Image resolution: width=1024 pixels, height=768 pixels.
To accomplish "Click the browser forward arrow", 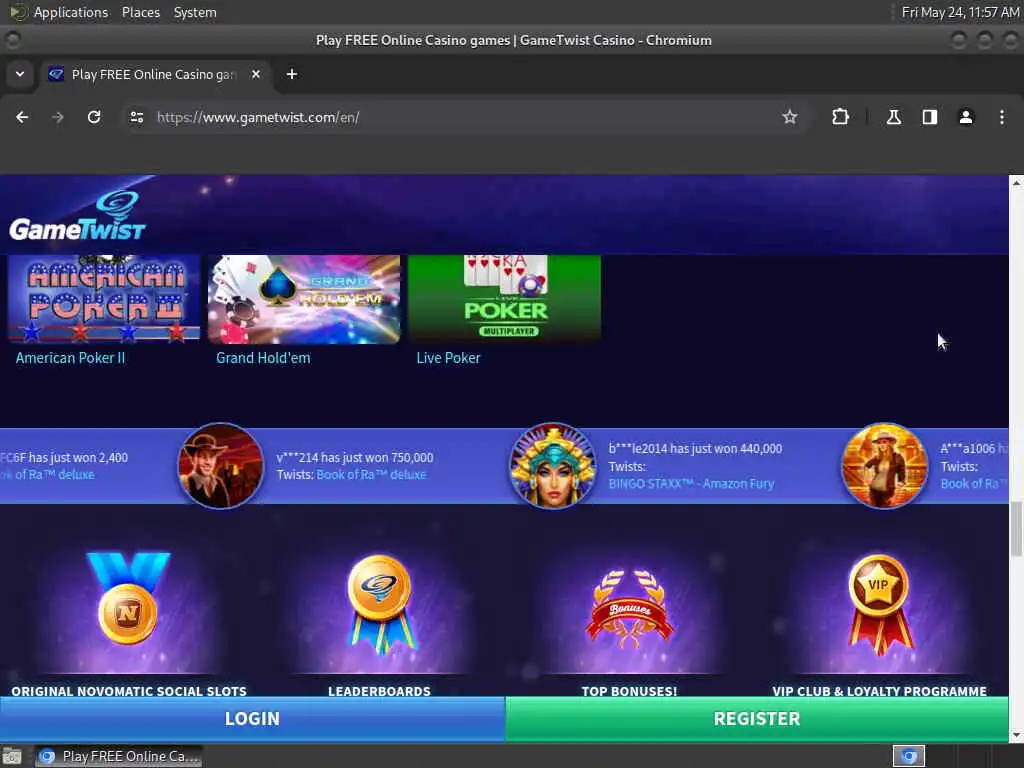I will (x=58, y=117).
